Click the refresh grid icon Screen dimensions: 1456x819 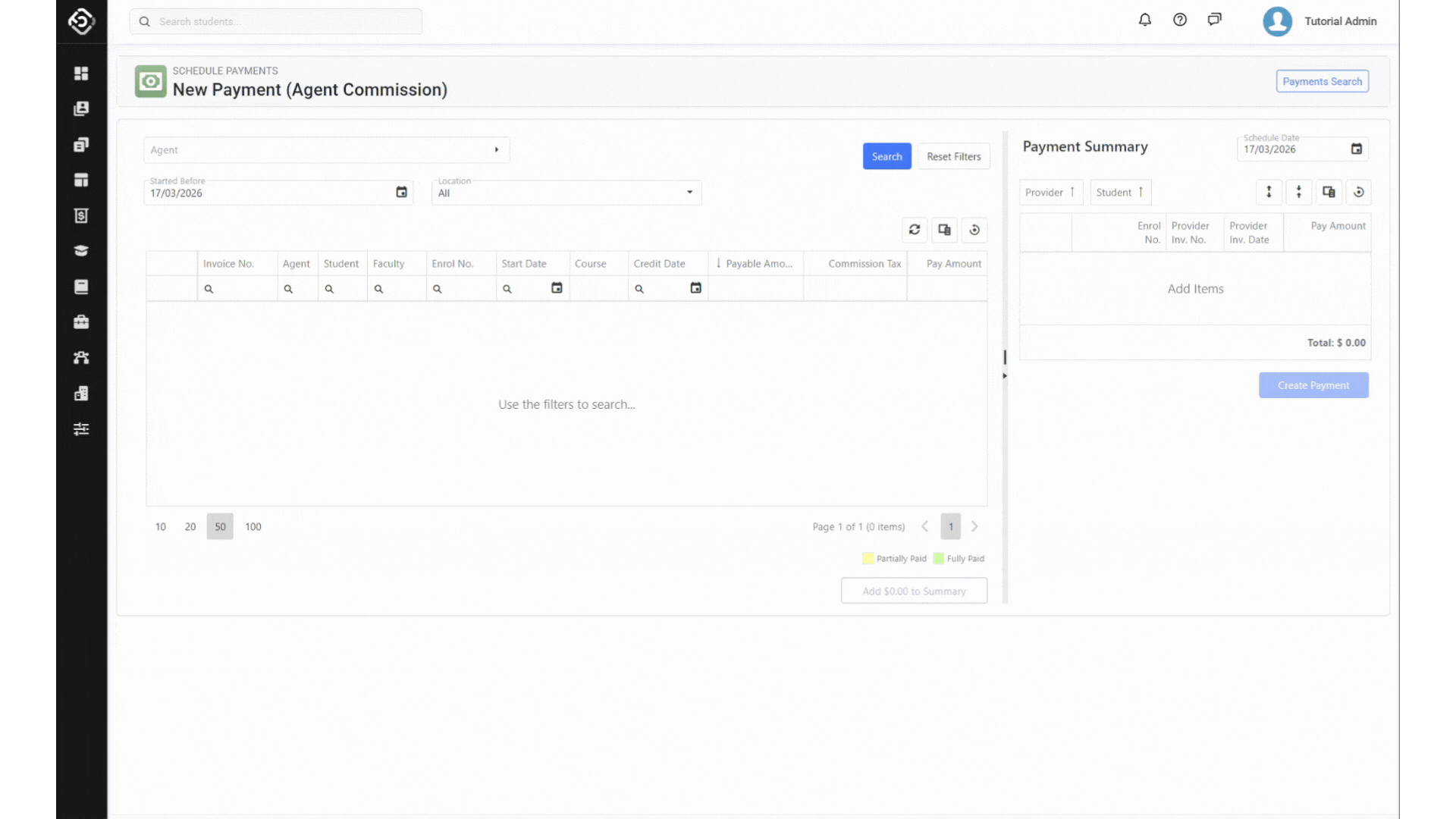click(915, 230)
